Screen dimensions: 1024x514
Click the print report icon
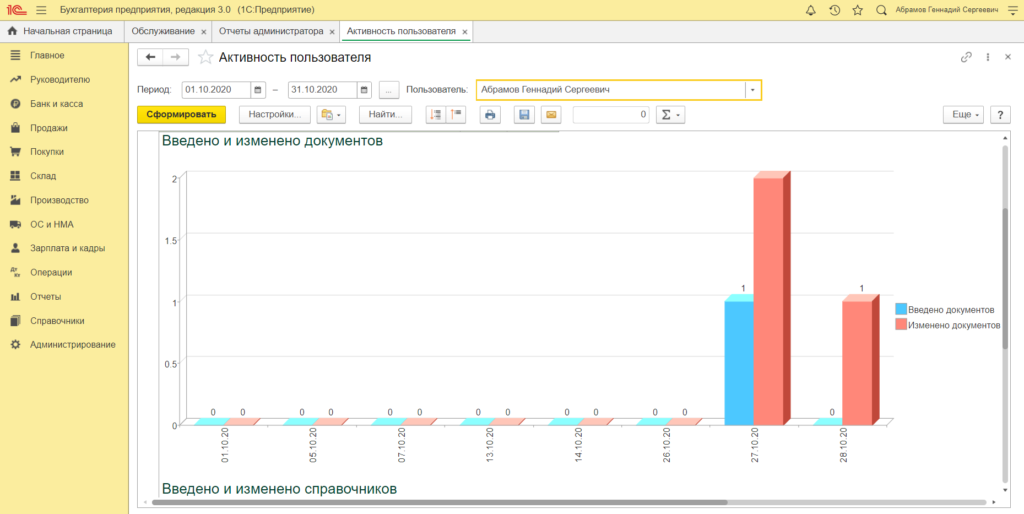pos(490,115)
